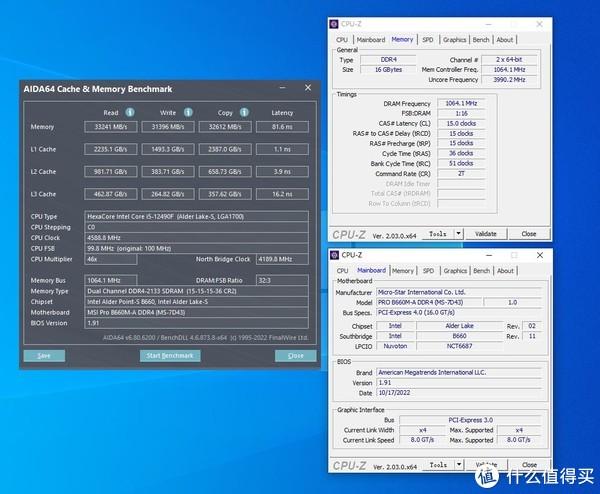Viewport: 600px width, 494px height.
Task: Click BIOS Date field 10/17/2022
Action: pyautogui.click(x=459, y=393)
